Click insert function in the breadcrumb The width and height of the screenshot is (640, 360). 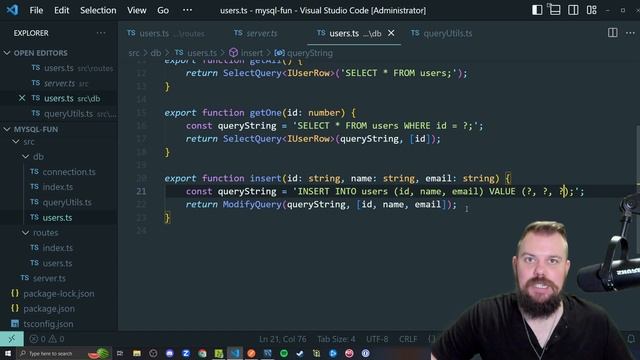coord(247,53)
